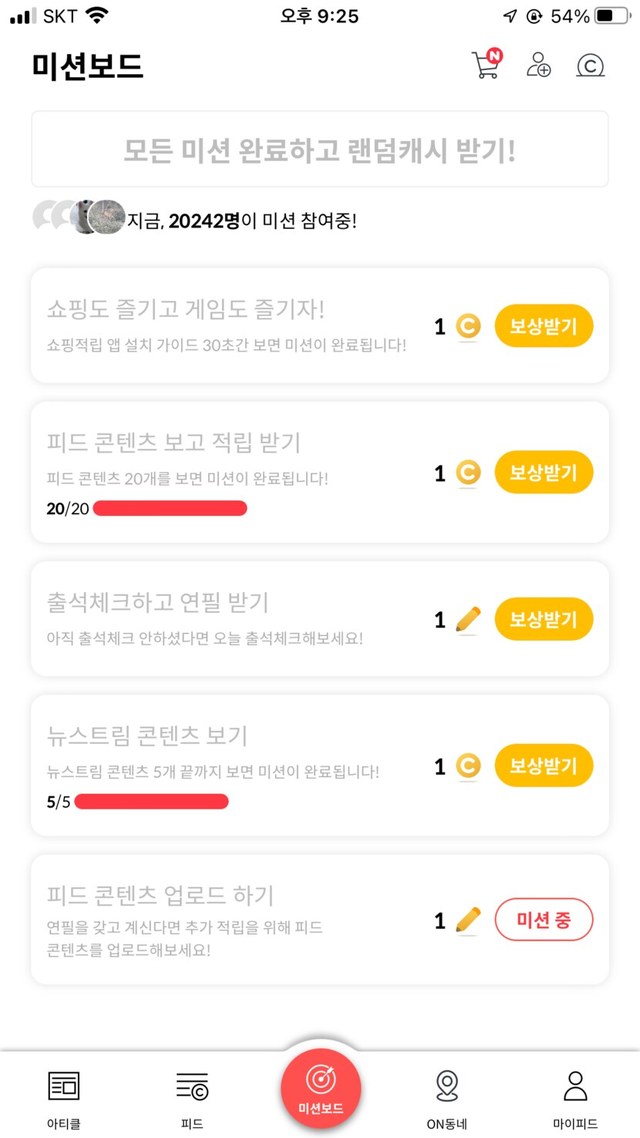Open the cash coin icon in header

click(x=590, y=66)
